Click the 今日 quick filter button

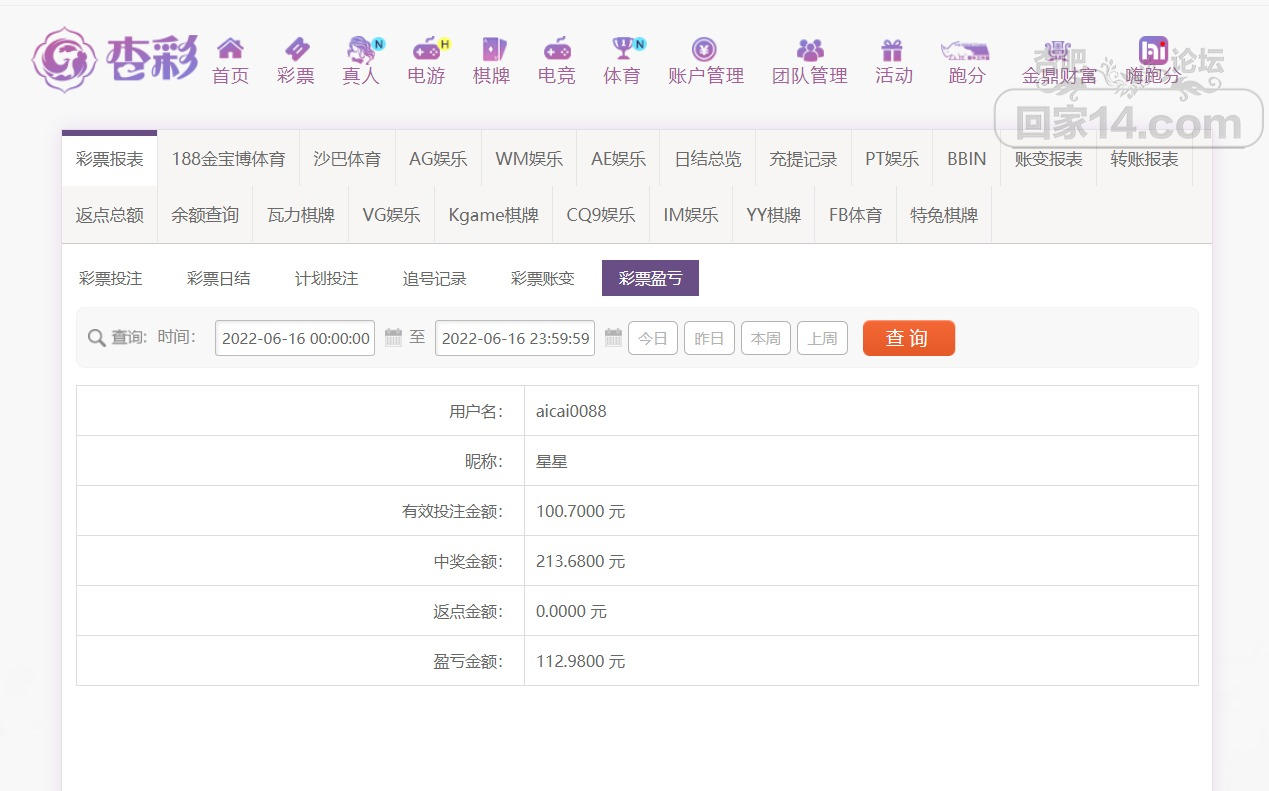(653, 339)
